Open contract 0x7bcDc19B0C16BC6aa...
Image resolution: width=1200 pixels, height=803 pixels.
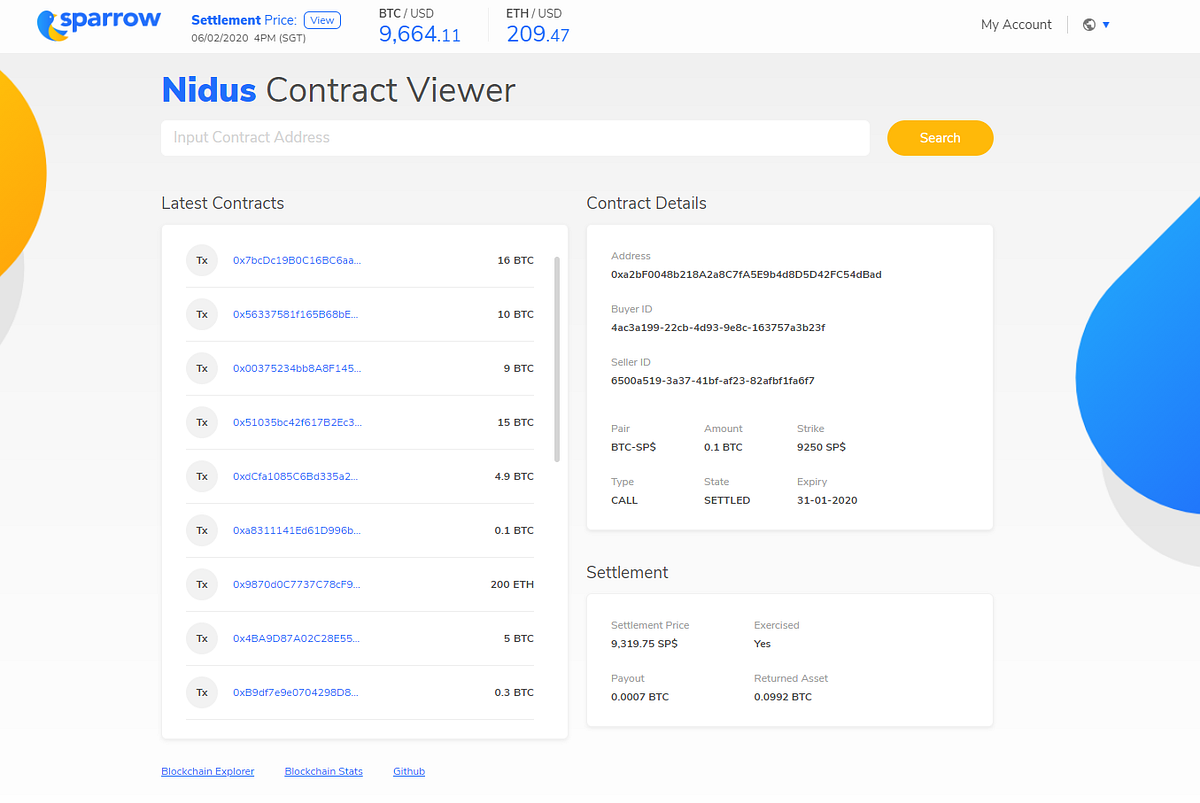297,260
